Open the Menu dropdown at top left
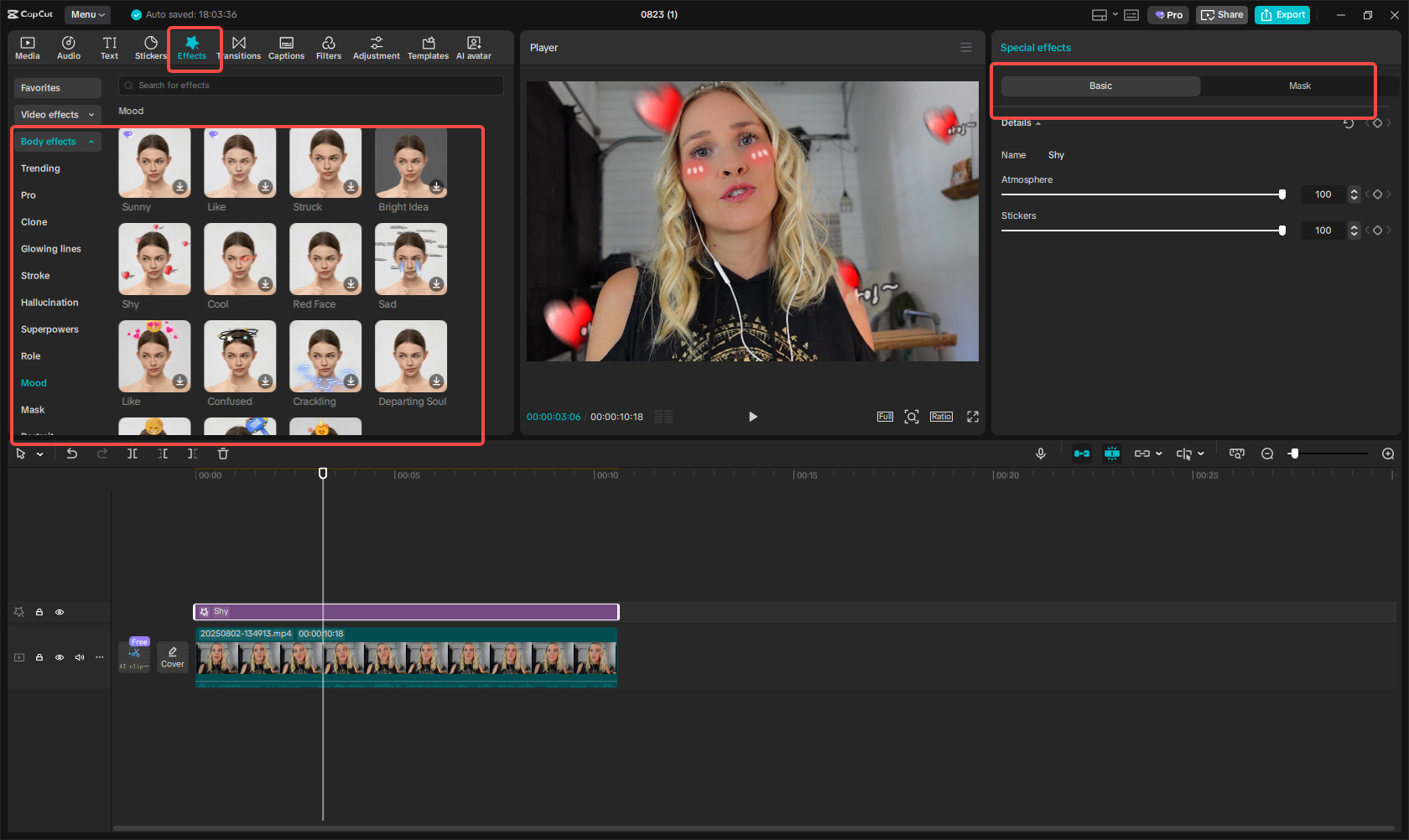The image size is (1409, 840). click(x=87, y=14)
